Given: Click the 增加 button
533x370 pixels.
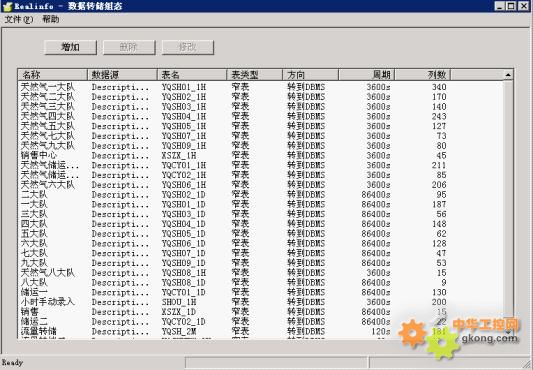Looking at the screenshot, I should click(70, 47).
